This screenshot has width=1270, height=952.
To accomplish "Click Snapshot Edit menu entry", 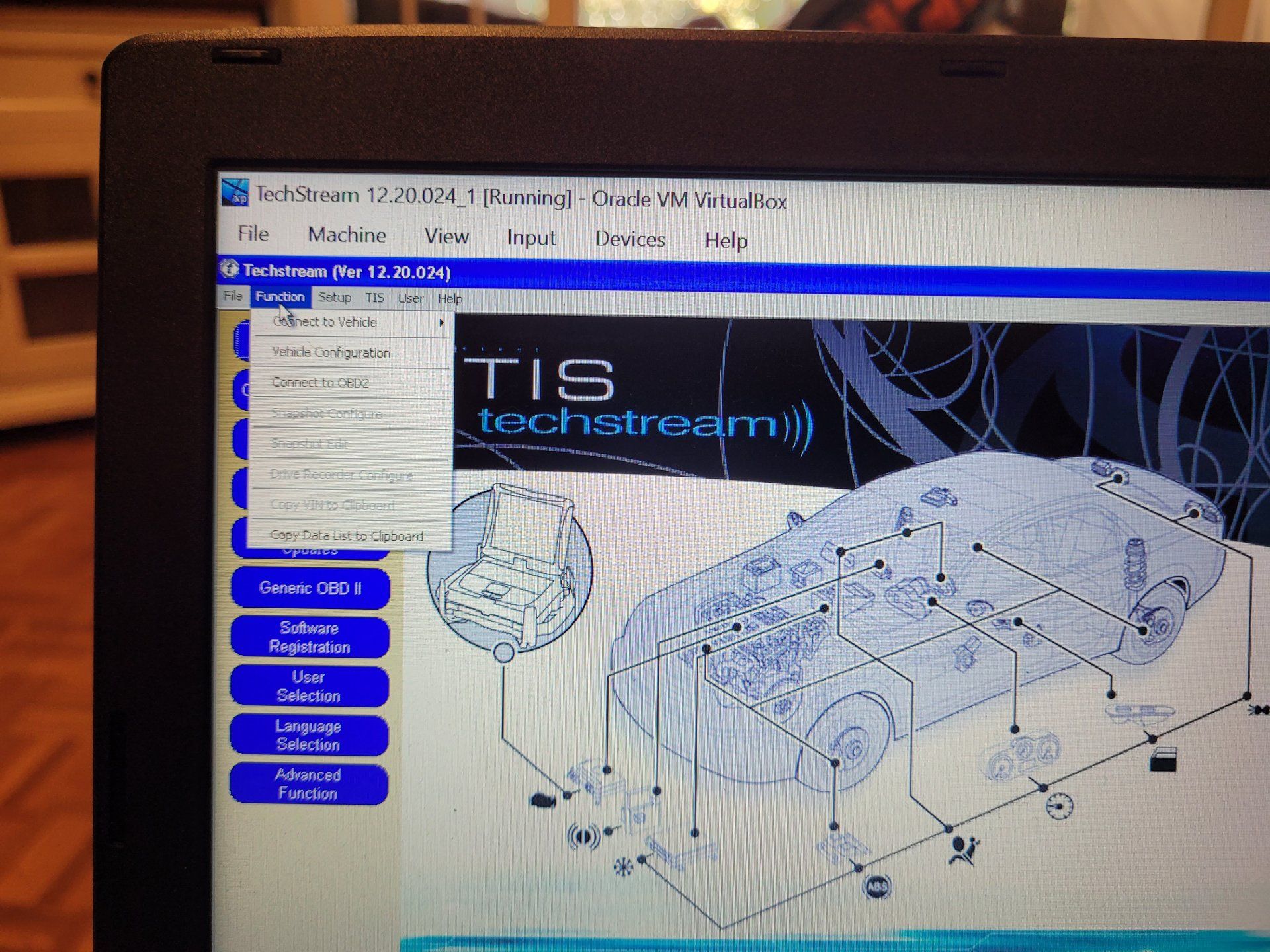I will tap(352, 444).
